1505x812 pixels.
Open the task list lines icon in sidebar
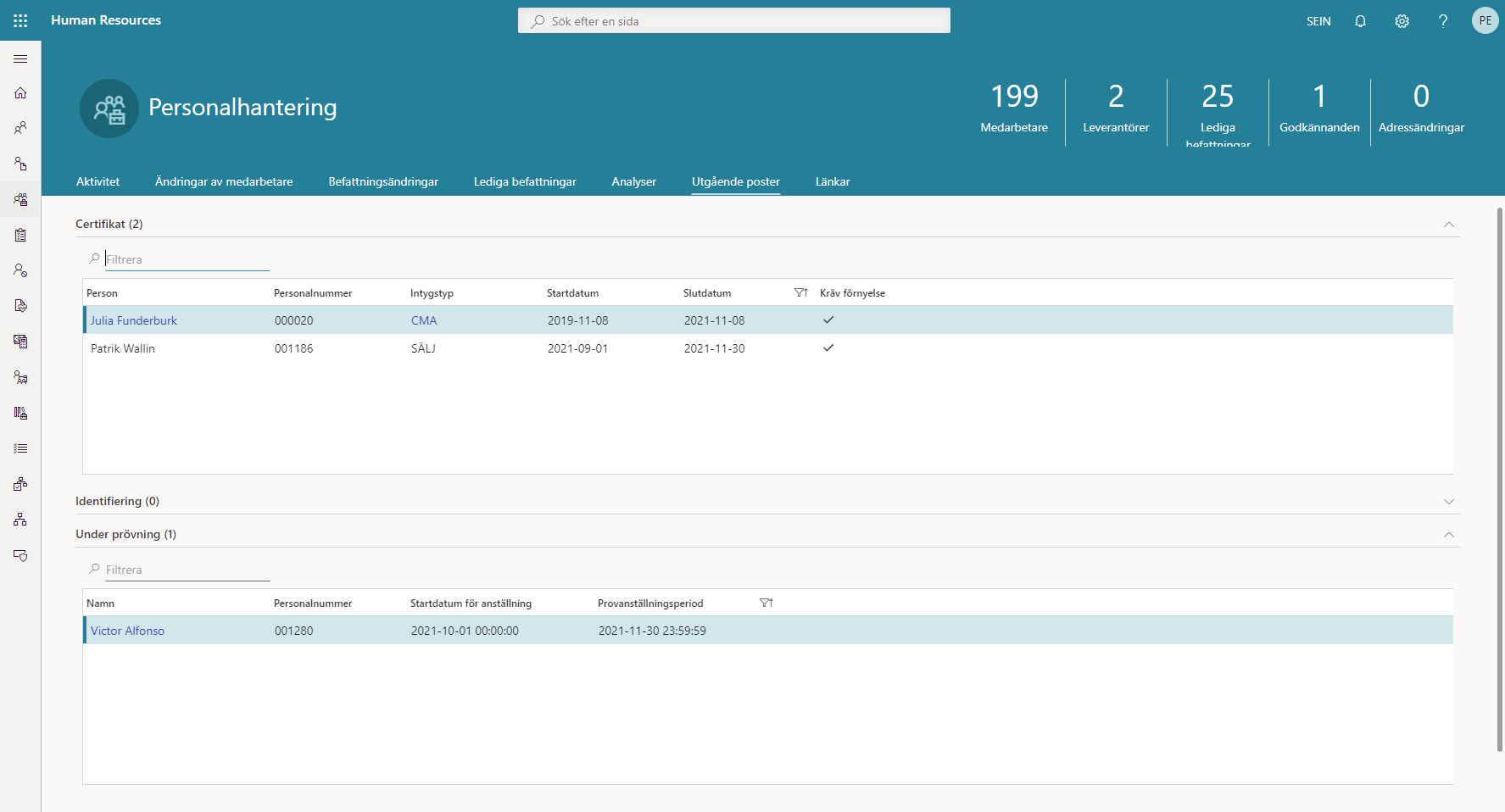point(20,448)
